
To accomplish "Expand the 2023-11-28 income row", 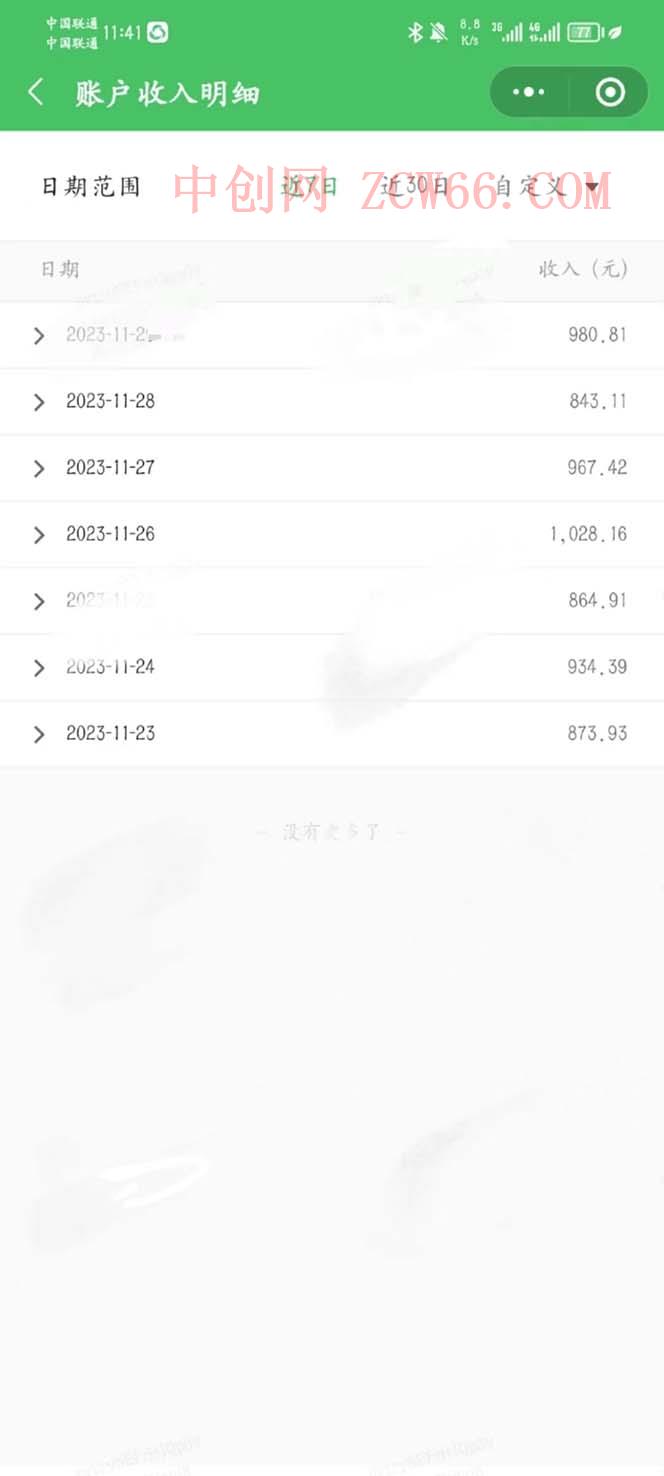I will coord(39,402).
